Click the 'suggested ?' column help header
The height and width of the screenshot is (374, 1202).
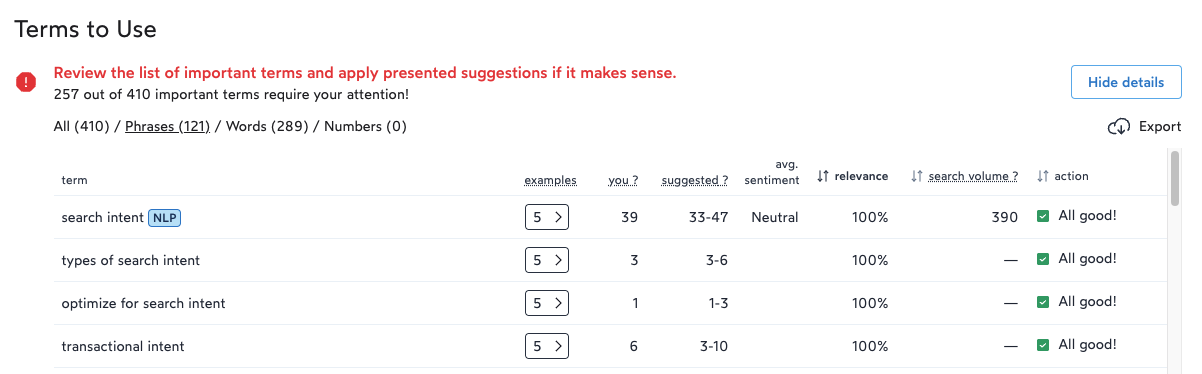(x=694, y=180)
